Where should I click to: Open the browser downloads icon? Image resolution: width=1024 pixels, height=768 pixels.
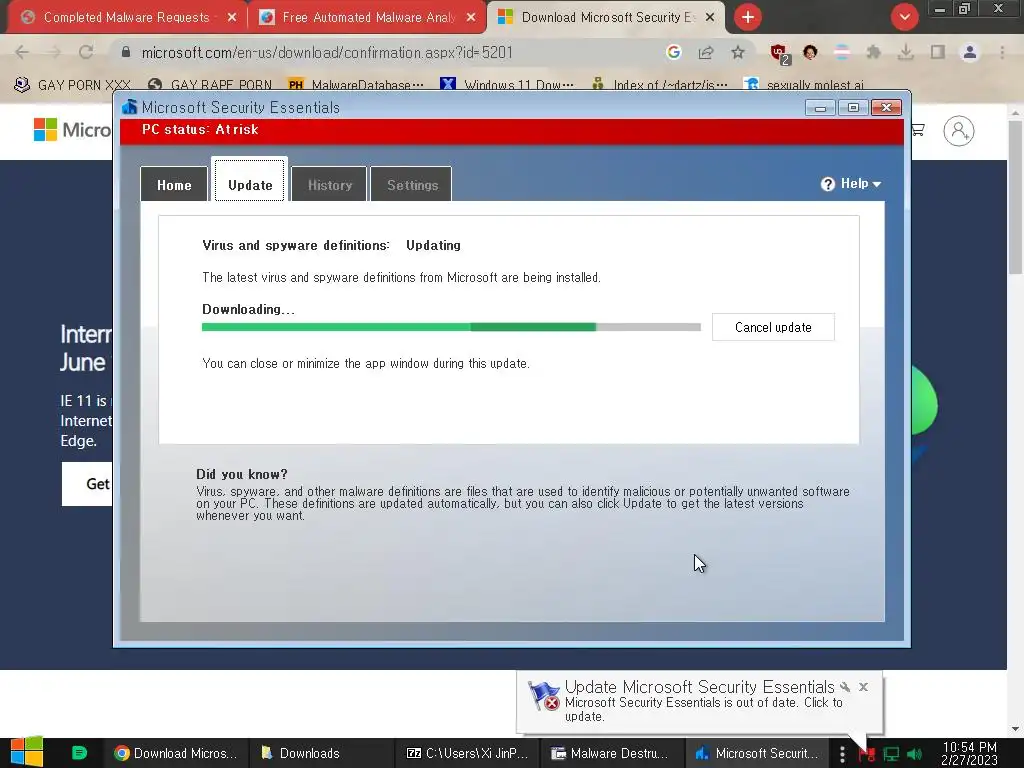point(905,52)
